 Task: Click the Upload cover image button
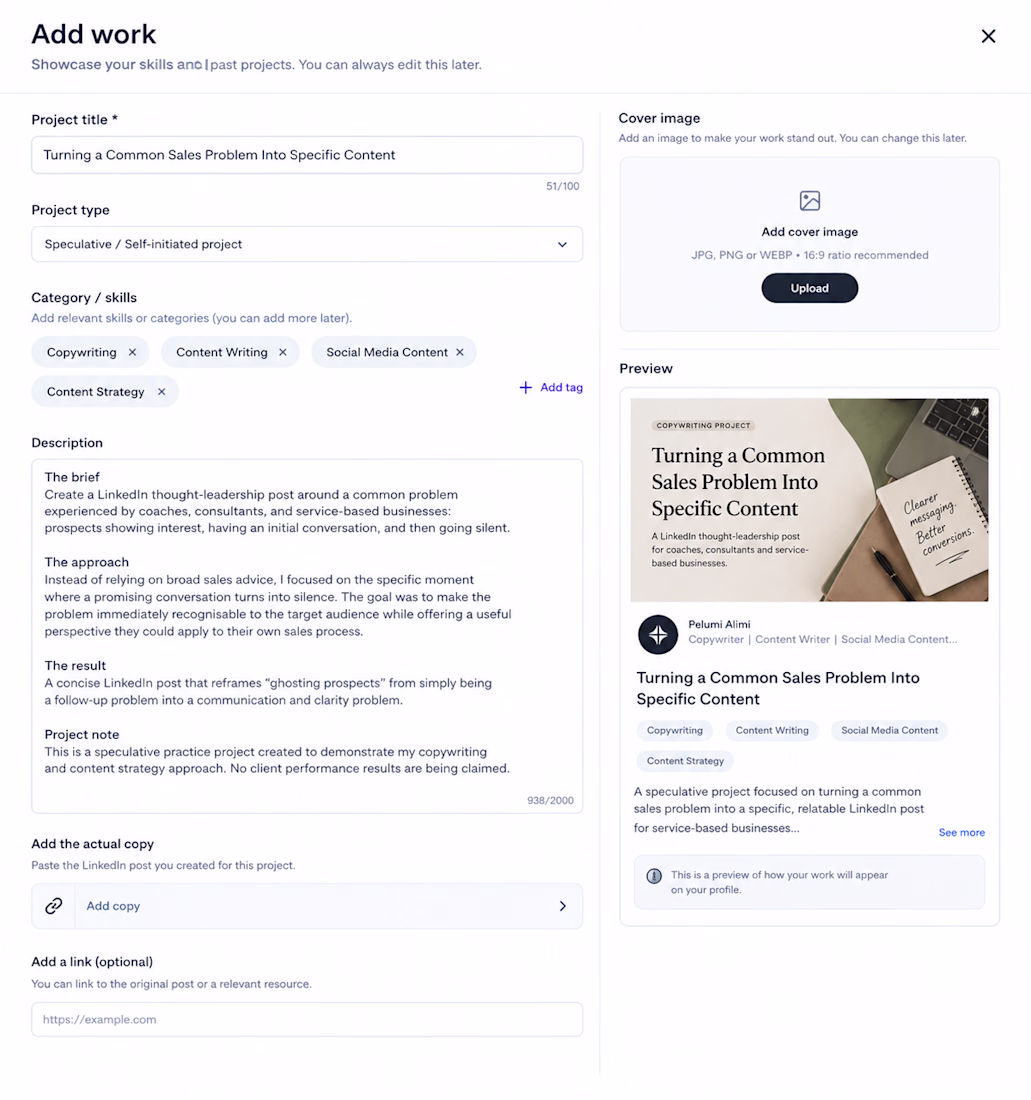click(809, 288)
